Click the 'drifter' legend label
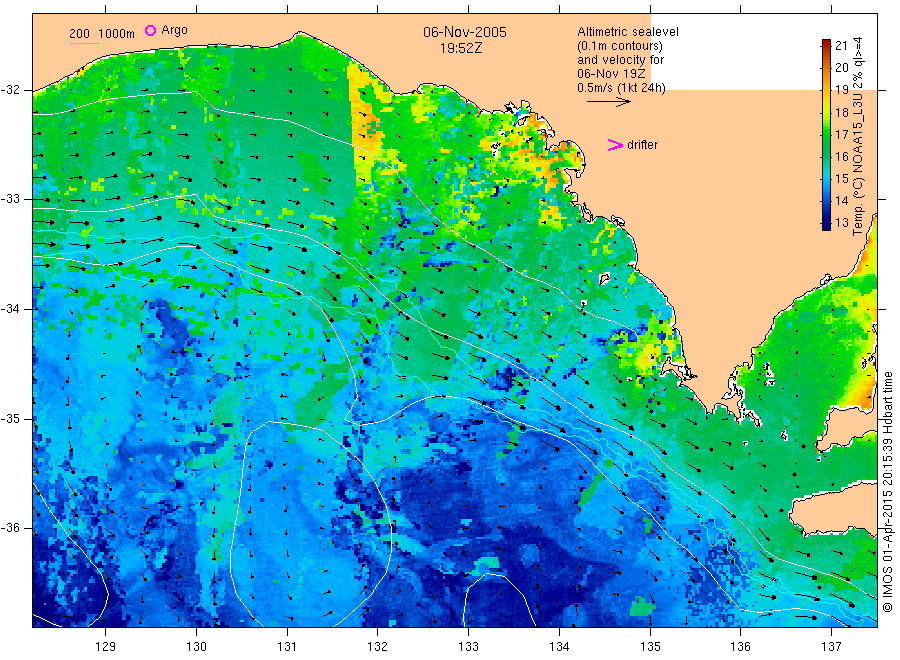 point(642,145)
